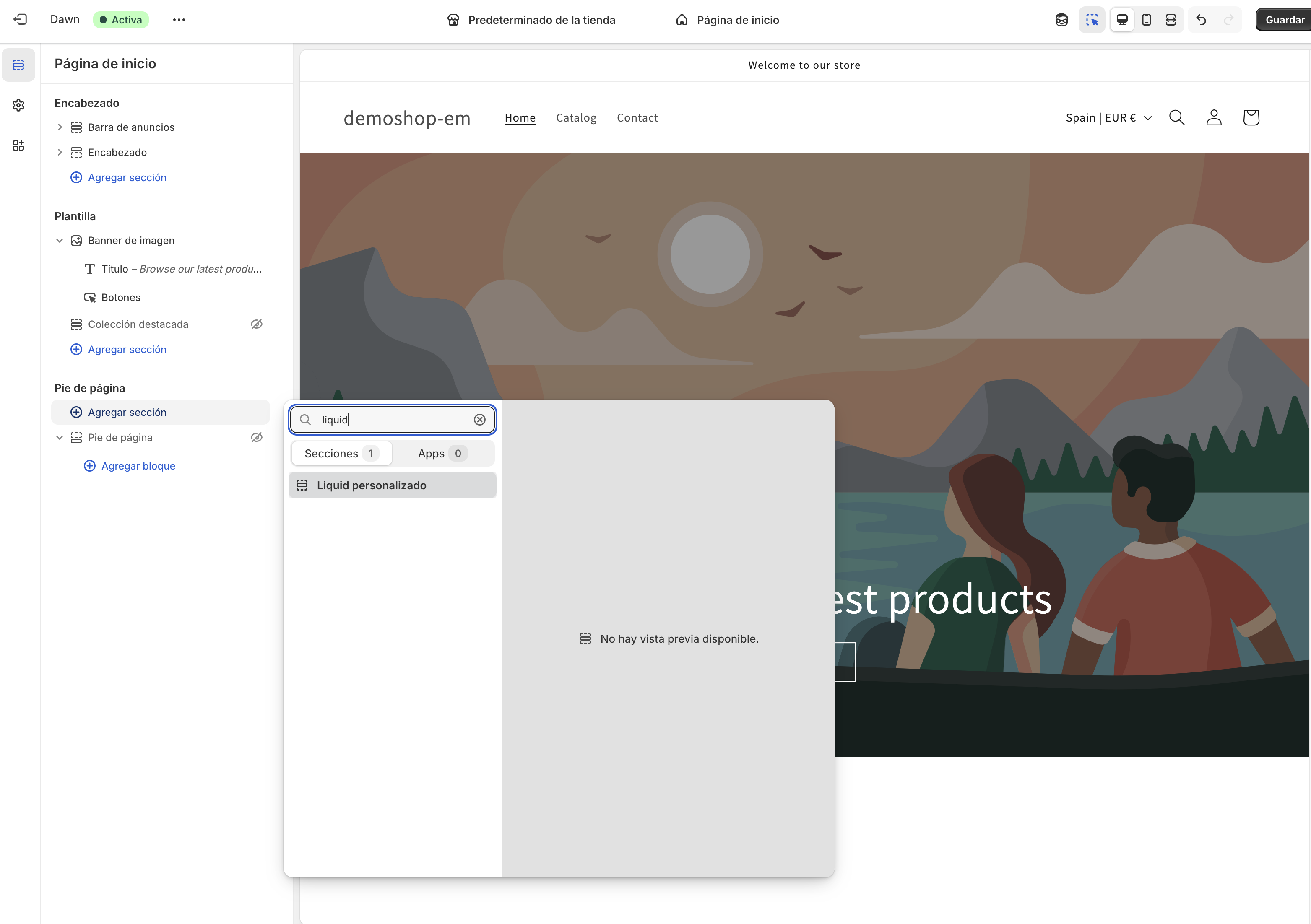Click the Guardar button
The width and height of the screenshot is (1311, 924).
(x=1284, y=20)
